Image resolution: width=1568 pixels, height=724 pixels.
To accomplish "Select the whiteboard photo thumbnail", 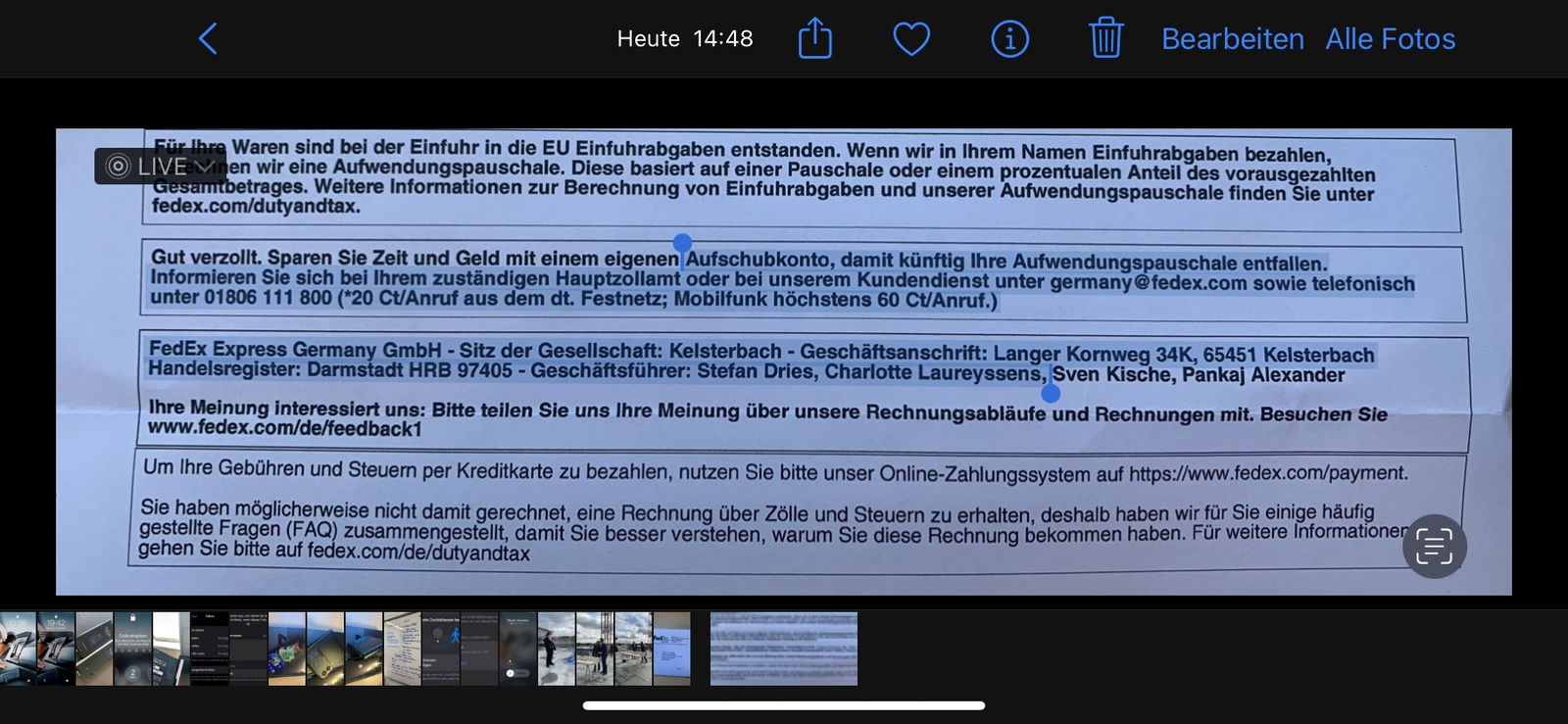I will [x=402, y=649].
